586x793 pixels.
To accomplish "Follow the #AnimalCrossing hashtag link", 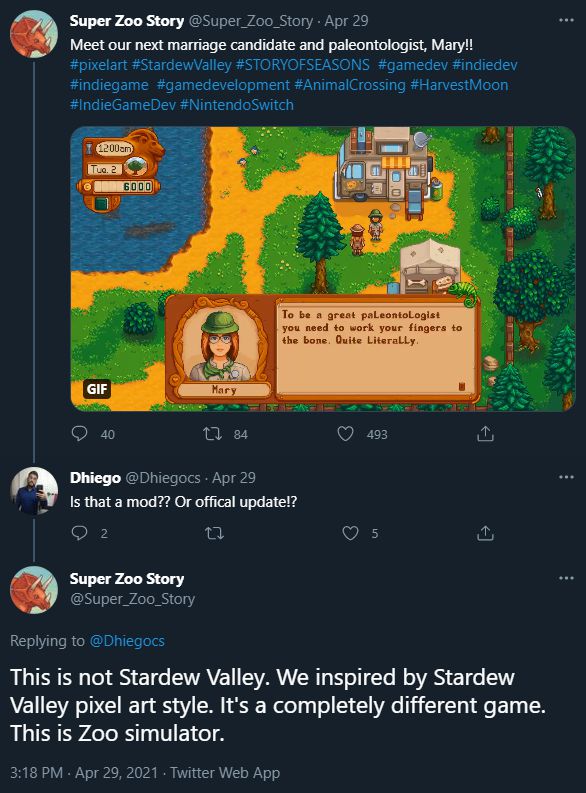I will click(350, 84).
